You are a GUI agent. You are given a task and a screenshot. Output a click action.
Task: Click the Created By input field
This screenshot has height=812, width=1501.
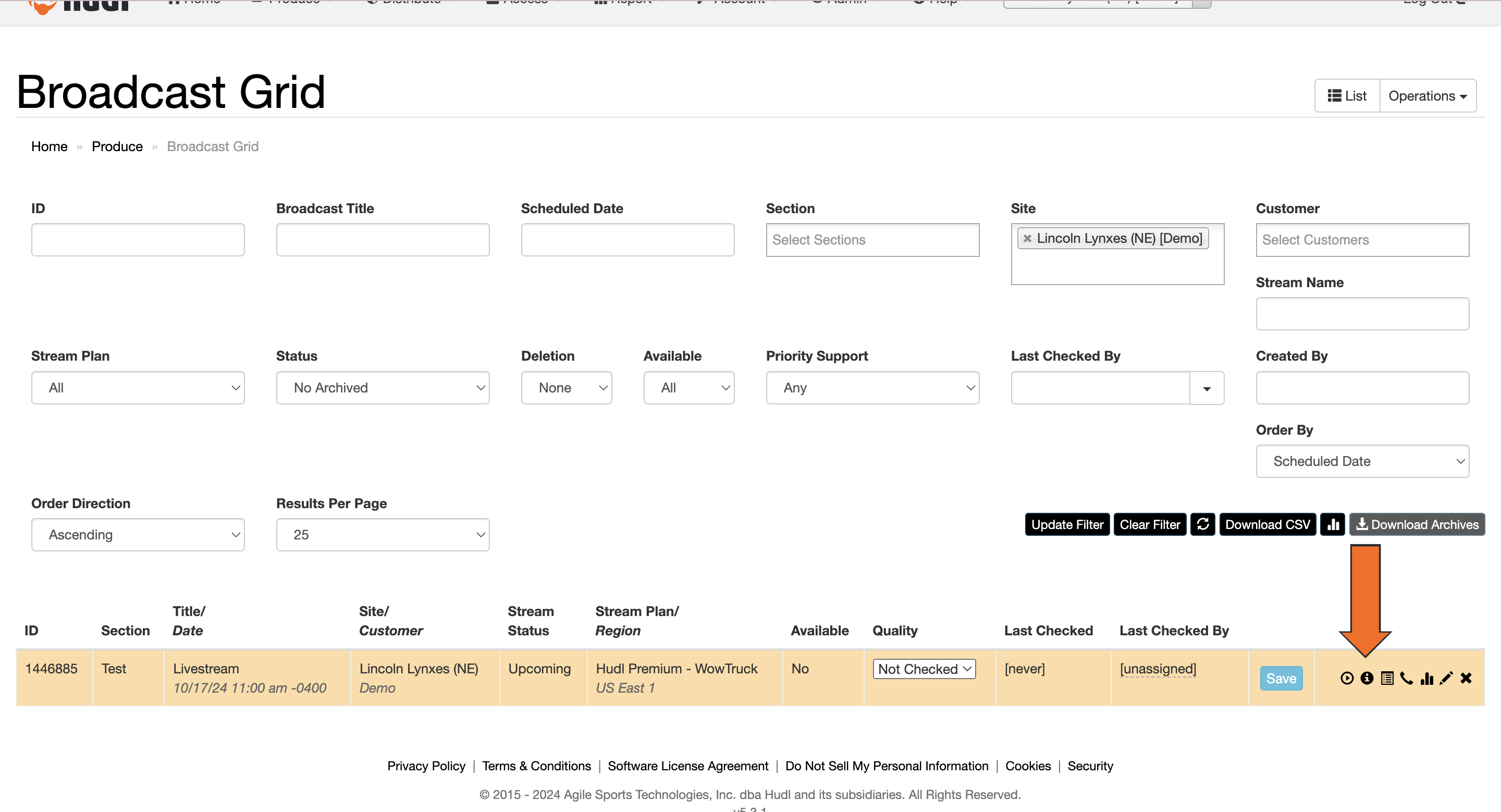coord(1362,387)
